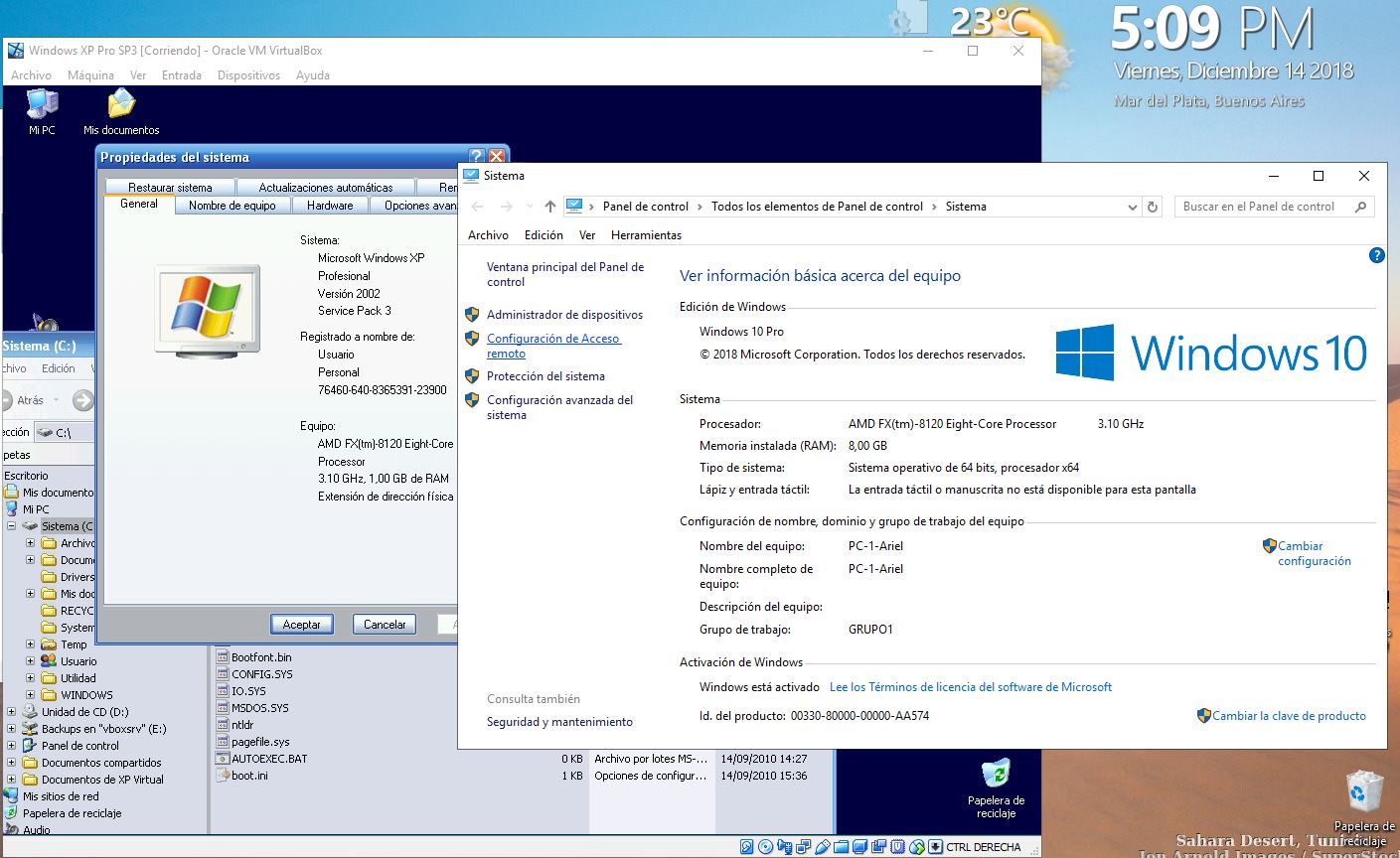Viewport: 1400px width, 858px height.
Task: Switch to the Hardware tab
Action: click(x=330, y=206)
